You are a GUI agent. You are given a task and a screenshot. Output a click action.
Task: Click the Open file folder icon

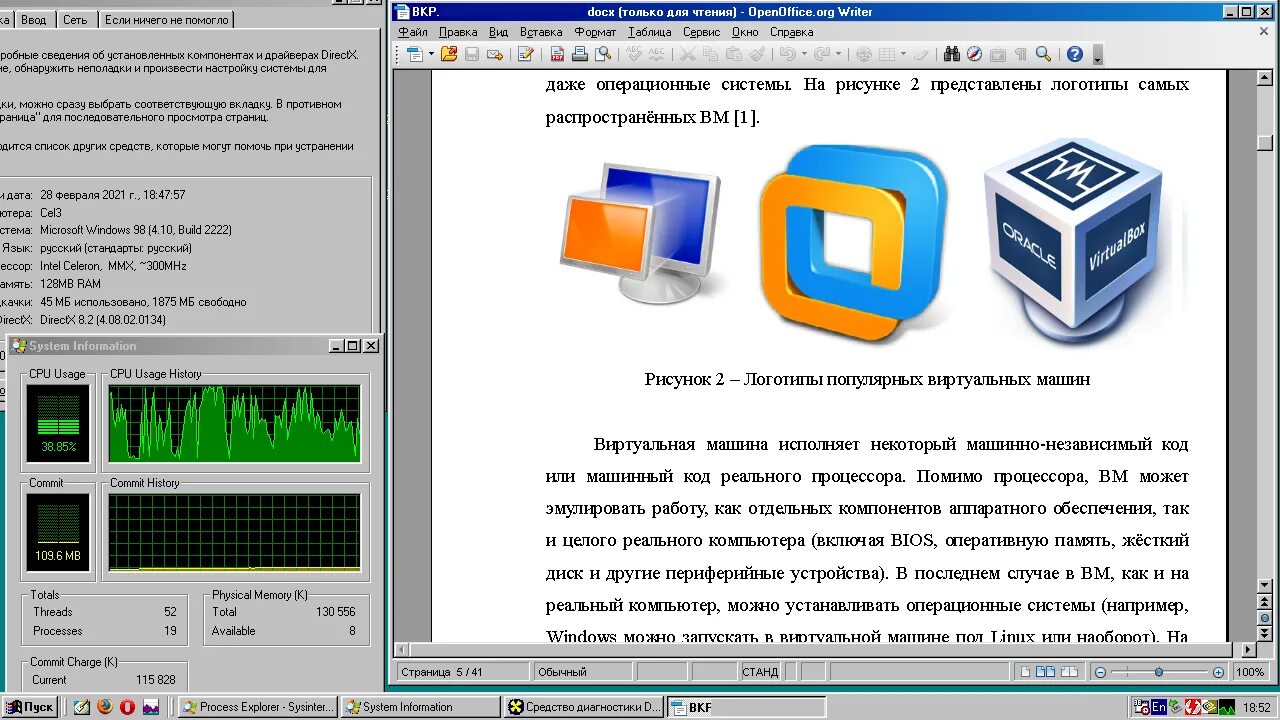449,54
